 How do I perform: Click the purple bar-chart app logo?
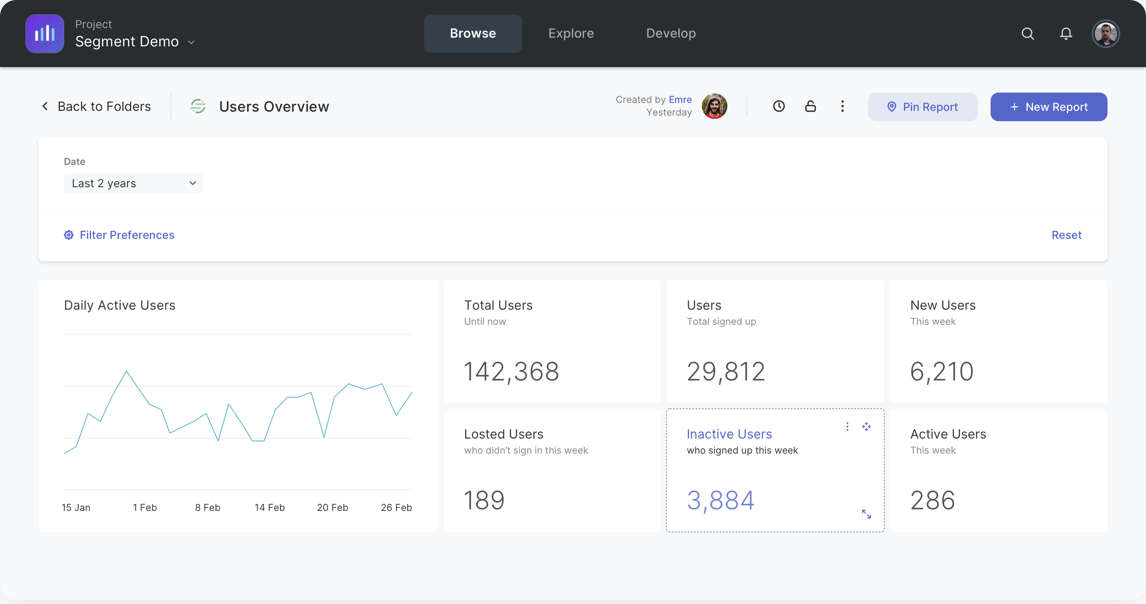click(x=45, y=34)
